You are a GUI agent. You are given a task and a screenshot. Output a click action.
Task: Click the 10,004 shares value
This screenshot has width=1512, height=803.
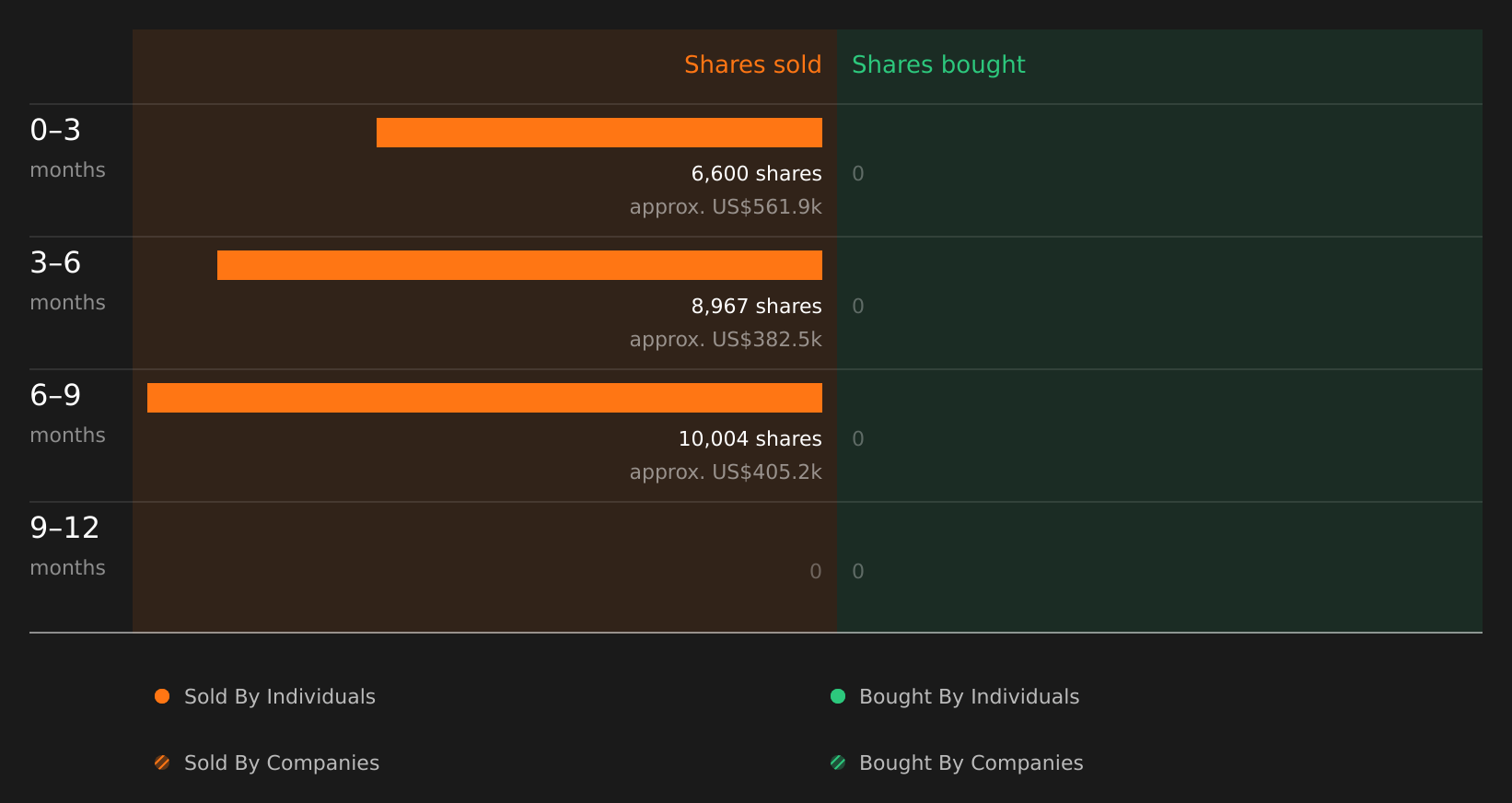click(x=750, y=438)
